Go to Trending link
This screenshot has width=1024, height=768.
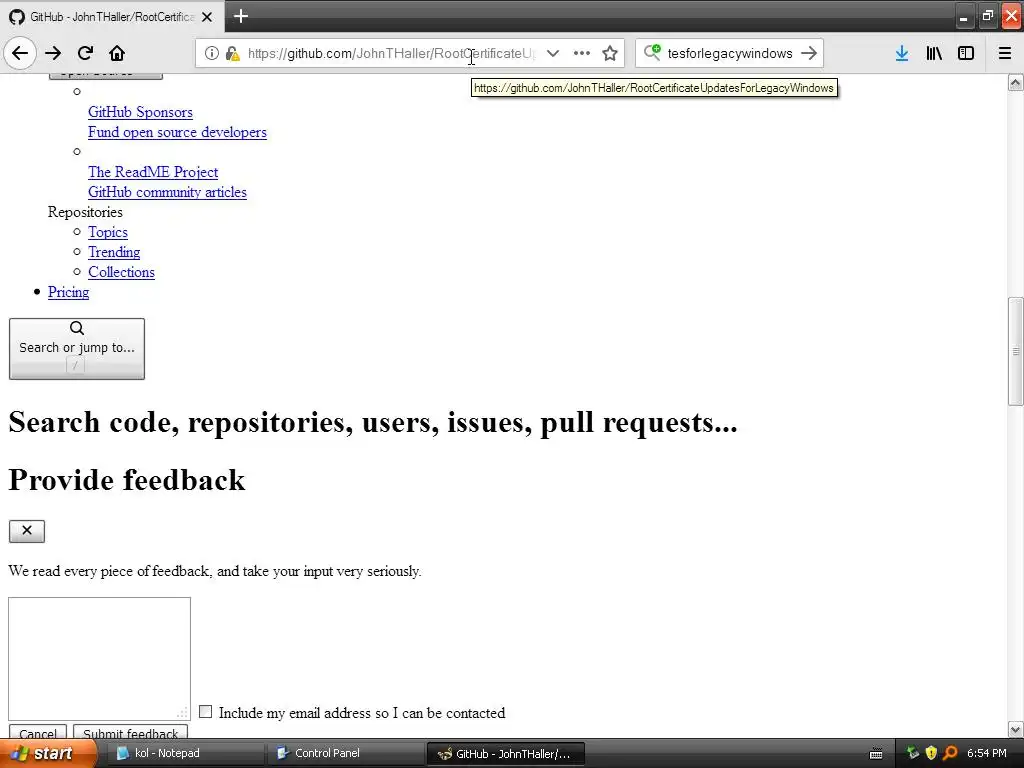click(114, 252)
